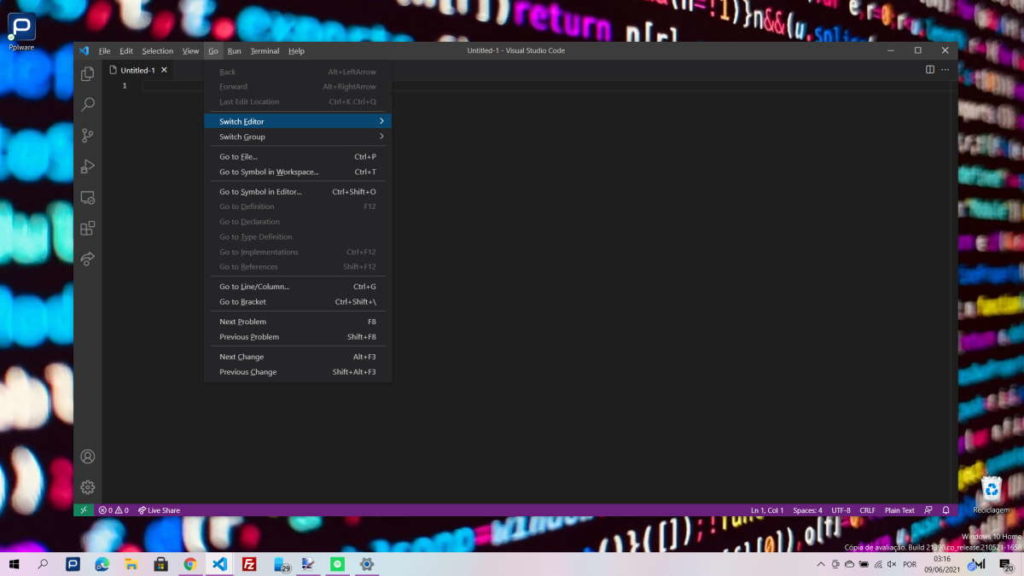This screenshot has width=1024, height=576.
Task: Click the feedback smiley in the status bar
Action: pos(929,510)
